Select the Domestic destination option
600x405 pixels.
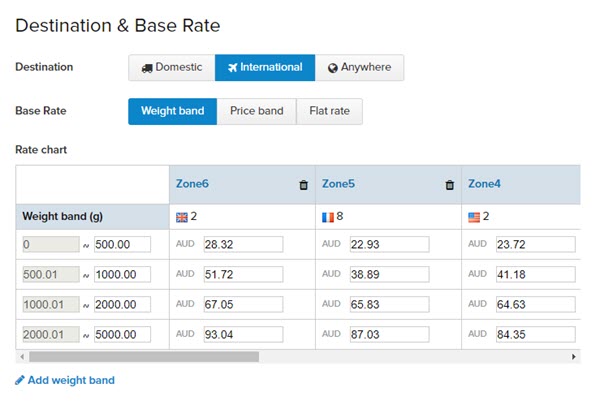172,67
